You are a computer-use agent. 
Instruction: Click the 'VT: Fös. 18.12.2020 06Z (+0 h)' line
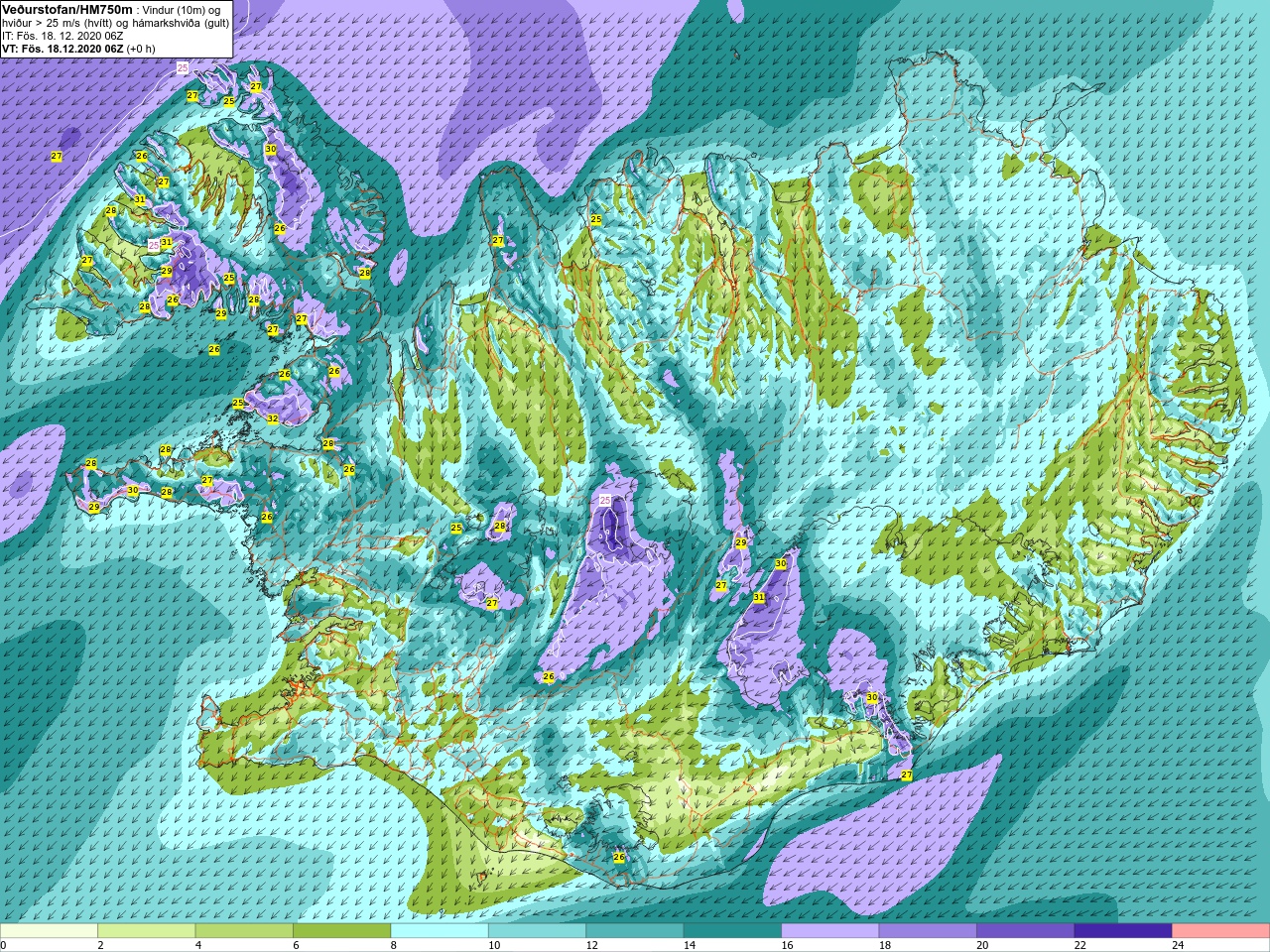pyautogui.click(x=78, y=48)
